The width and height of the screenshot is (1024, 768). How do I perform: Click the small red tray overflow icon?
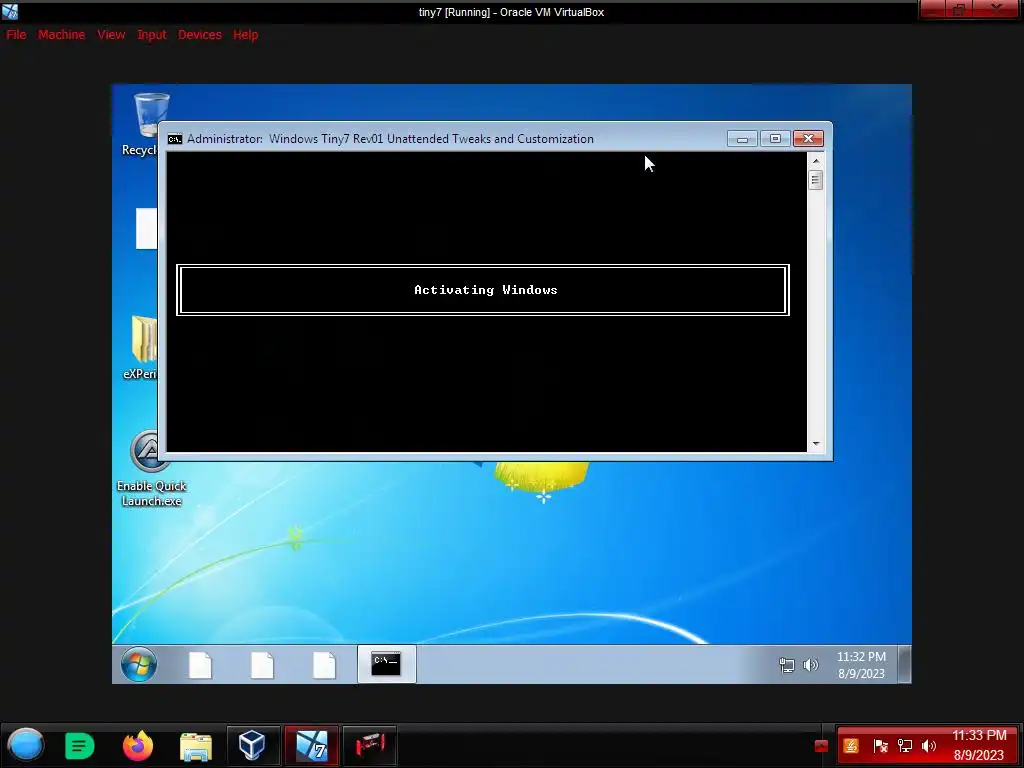[x=822, y=746]
